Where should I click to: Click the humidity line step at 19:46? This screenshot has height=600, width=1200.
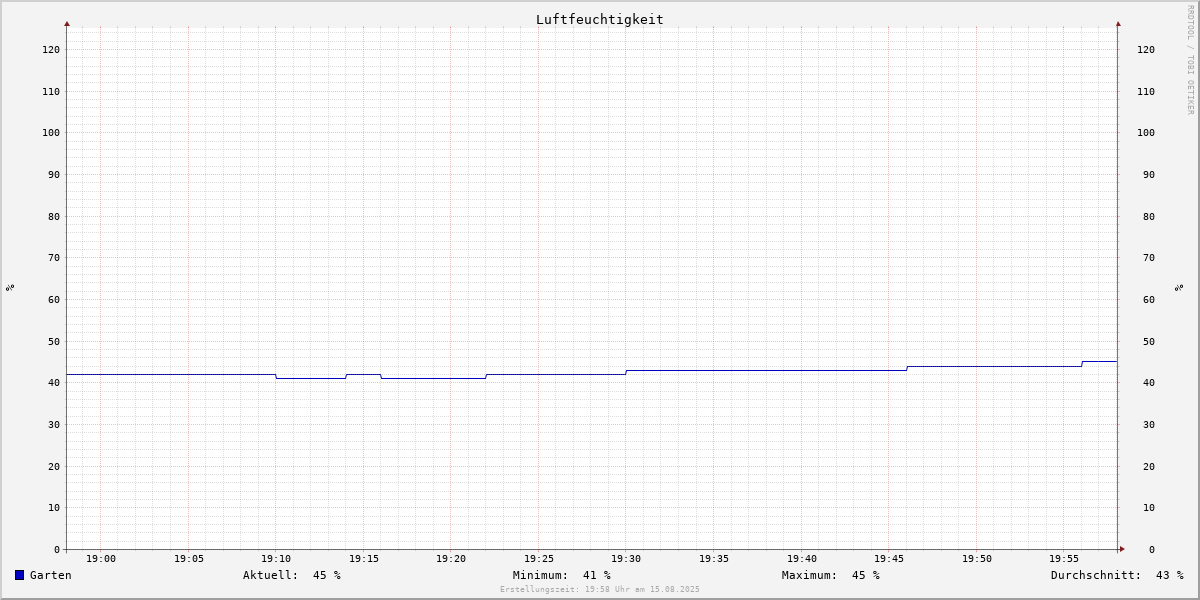(907, 368)
